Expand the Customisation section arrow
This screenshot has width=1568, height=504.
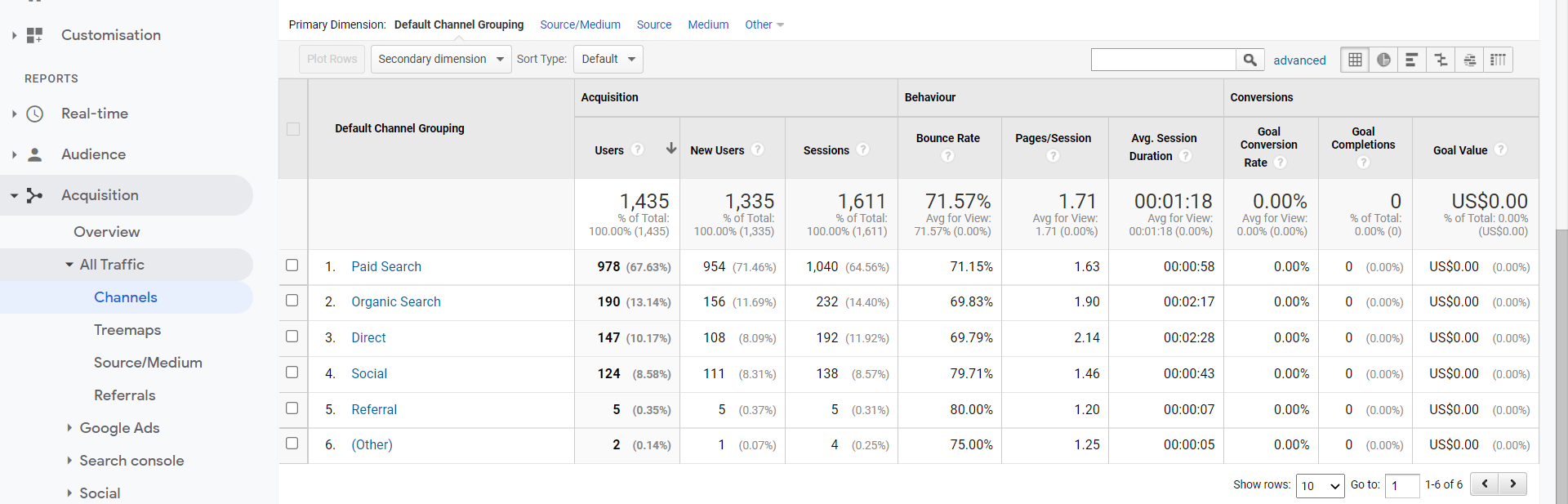(14, 35)
